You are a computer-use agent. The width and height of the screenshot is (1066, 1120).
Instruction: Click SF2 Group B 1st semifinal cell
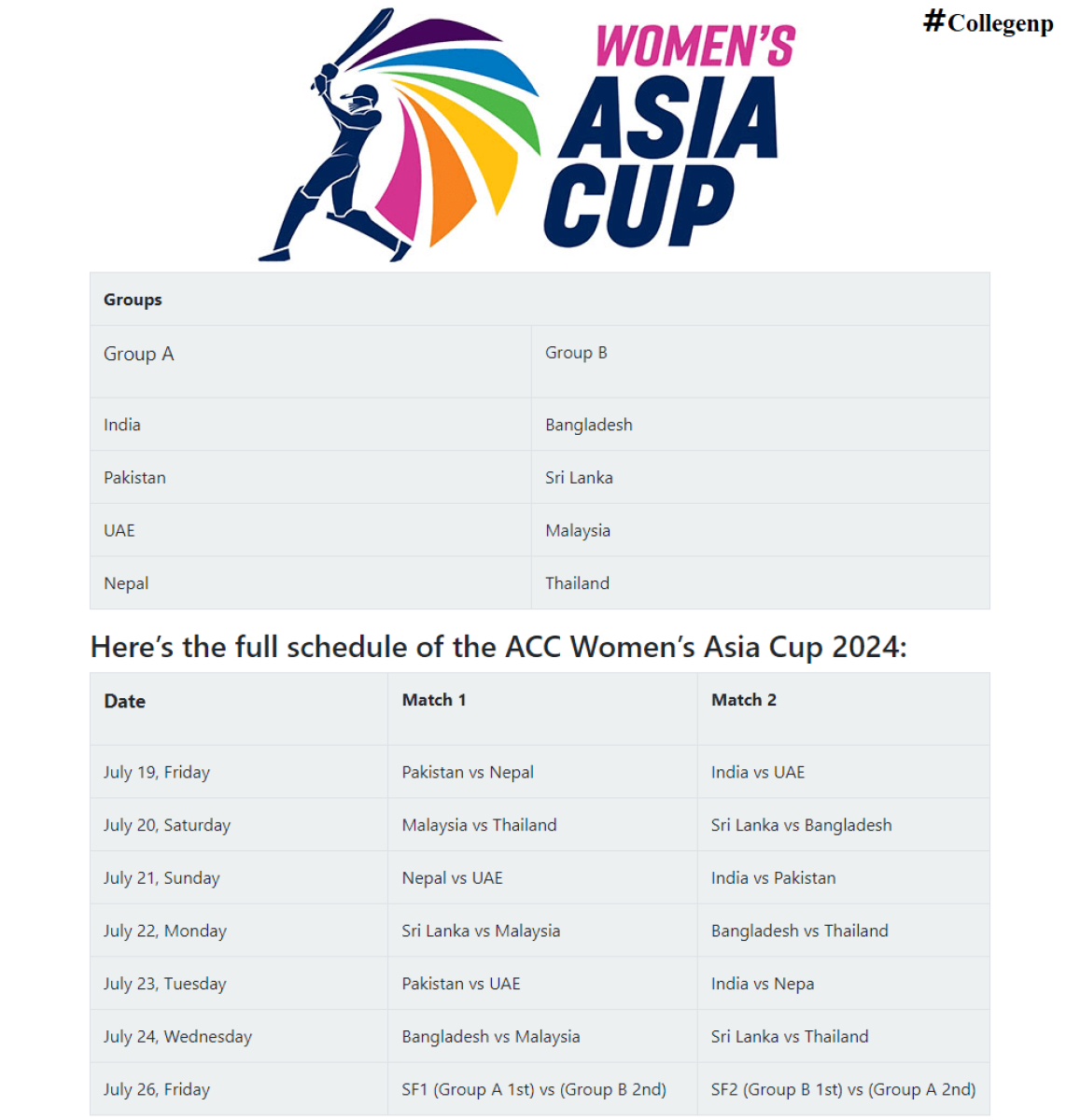[x=844, y=1089]
